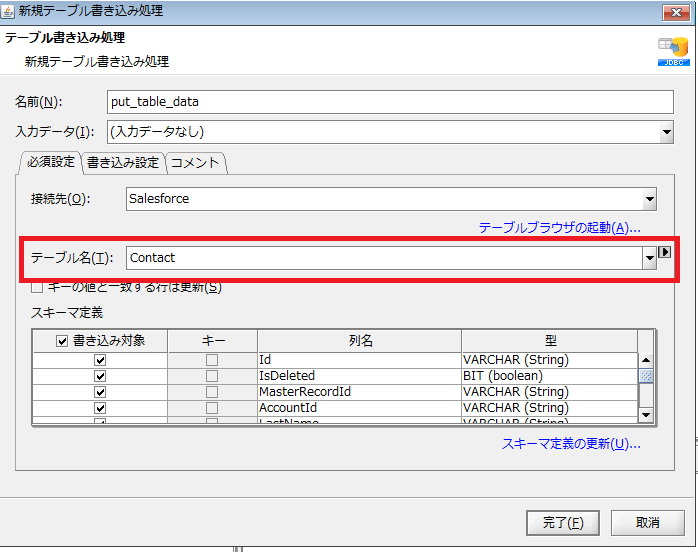Click the JDBC table icon in header
This screenshot has height=552, width=698.
coord(674,52)
